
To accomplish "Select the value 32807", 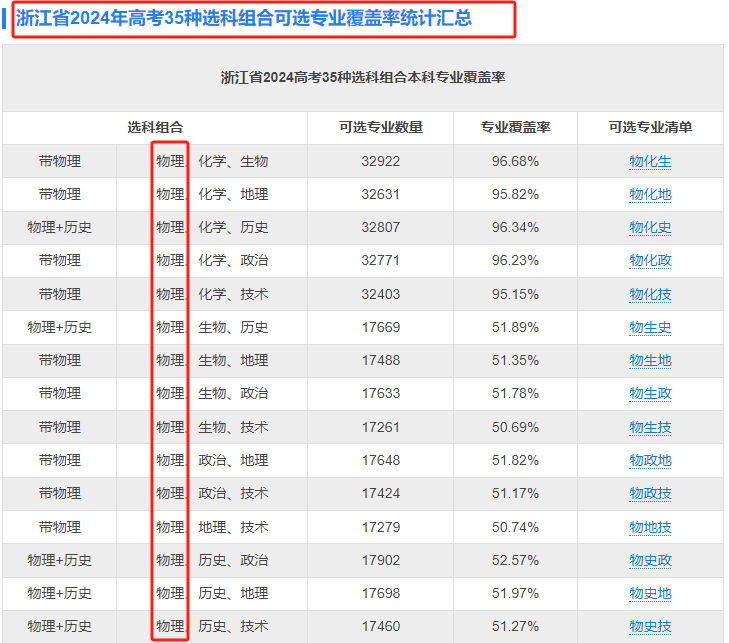I will tap(380, 227).
